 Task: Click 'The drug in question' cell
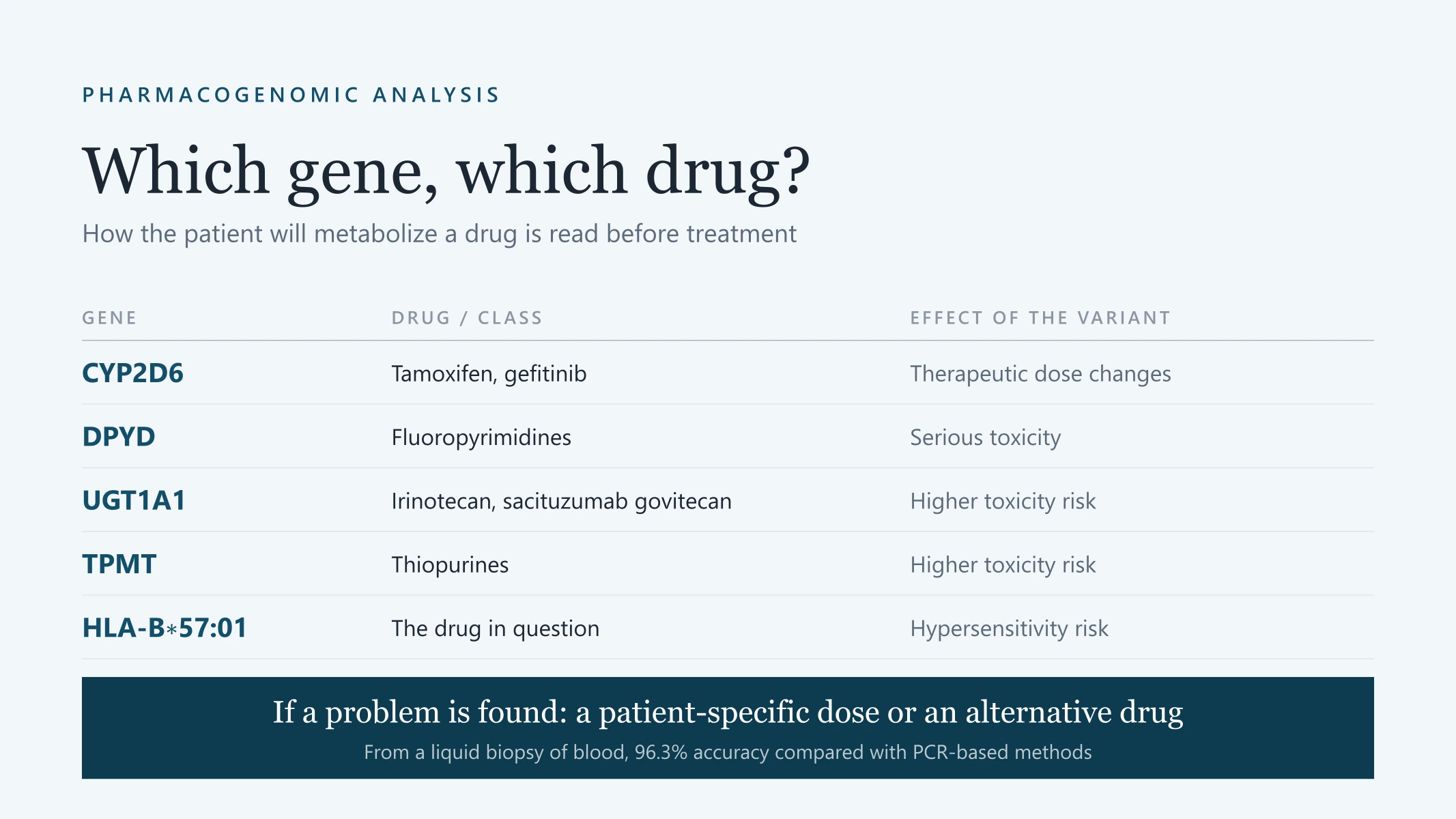[x=495, y=629]
